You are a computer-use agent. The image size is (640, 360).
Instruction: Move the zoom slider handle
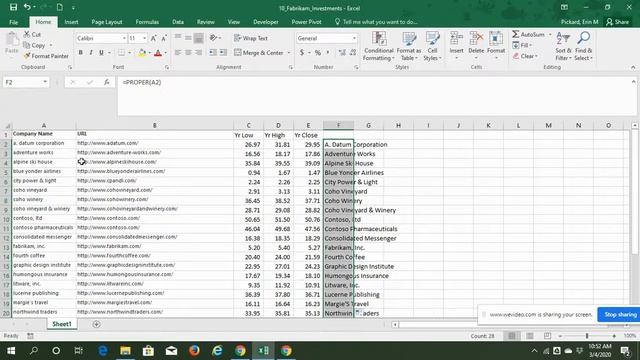tap(587, 336)
